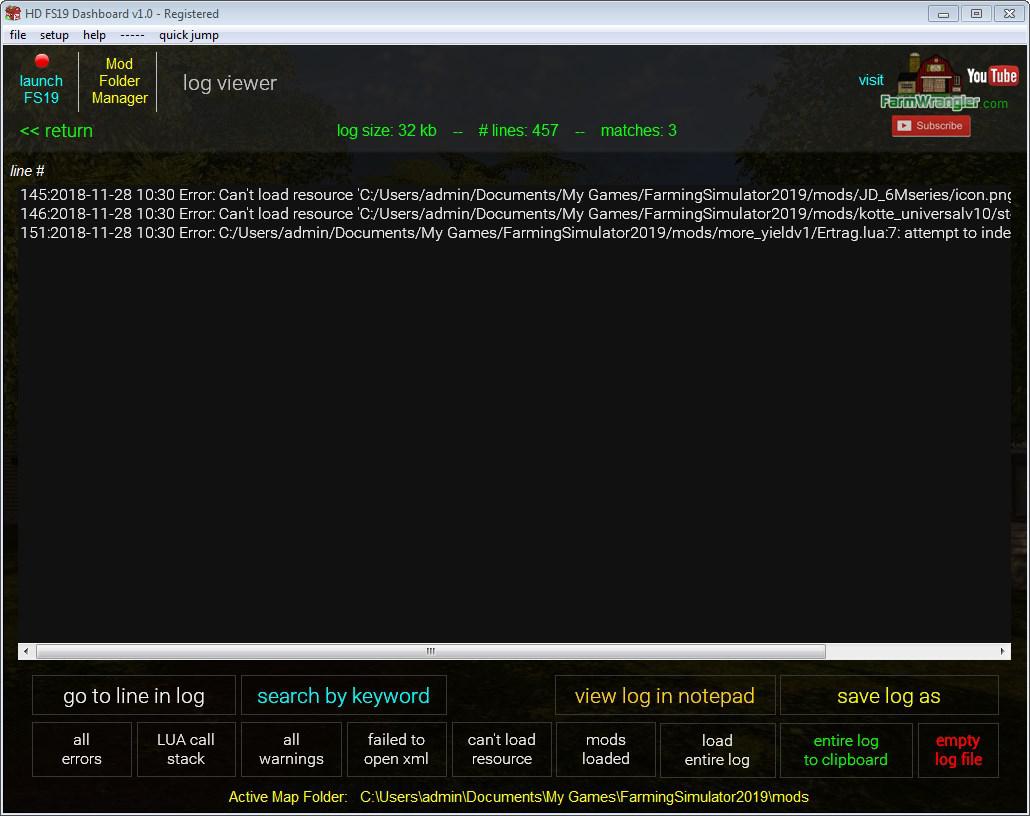Click save log as button
Viewport: 1030px width, 816px height.
pos(888,696)
